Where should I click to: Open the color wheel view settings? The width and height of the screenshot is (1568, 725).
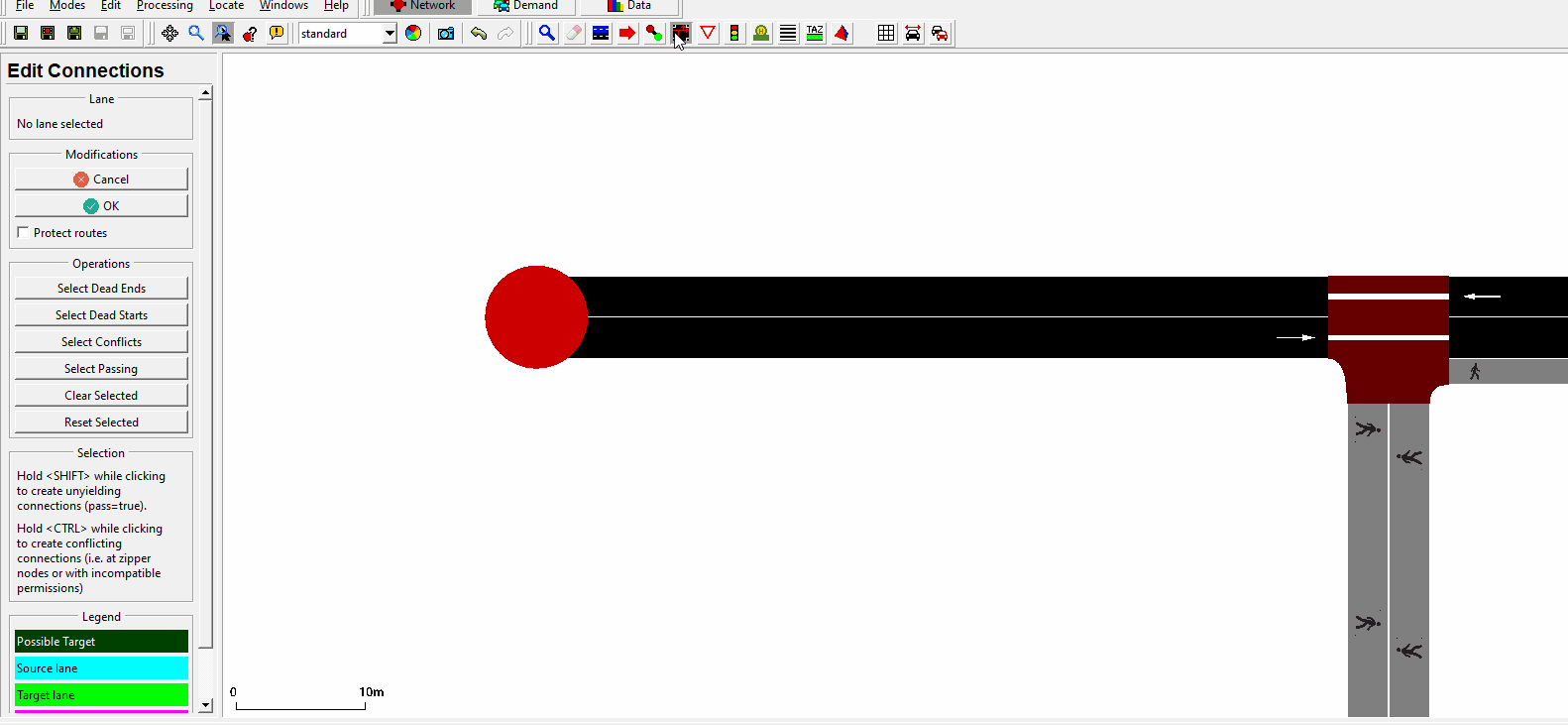click(413, 34)
